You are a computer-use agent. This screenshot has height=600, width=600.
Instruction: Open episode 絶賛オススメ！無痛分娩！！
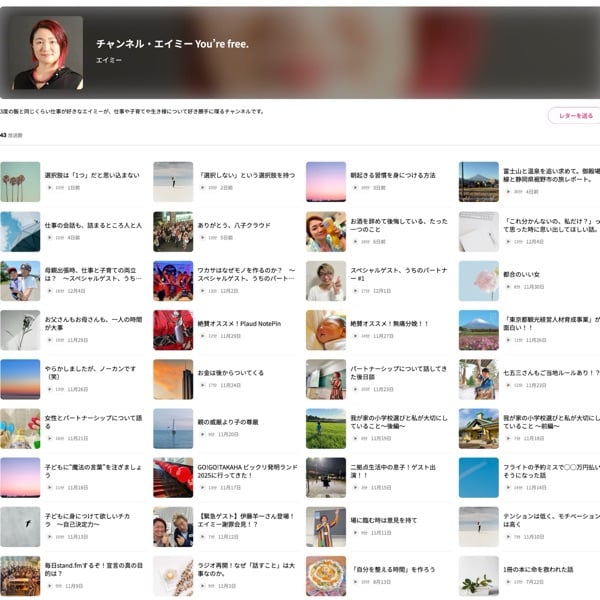(x=389, y=323)
